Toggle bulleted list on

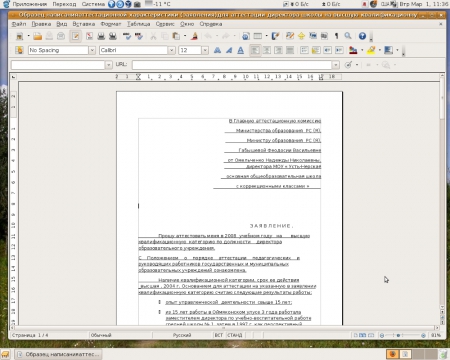coord(316,50)
